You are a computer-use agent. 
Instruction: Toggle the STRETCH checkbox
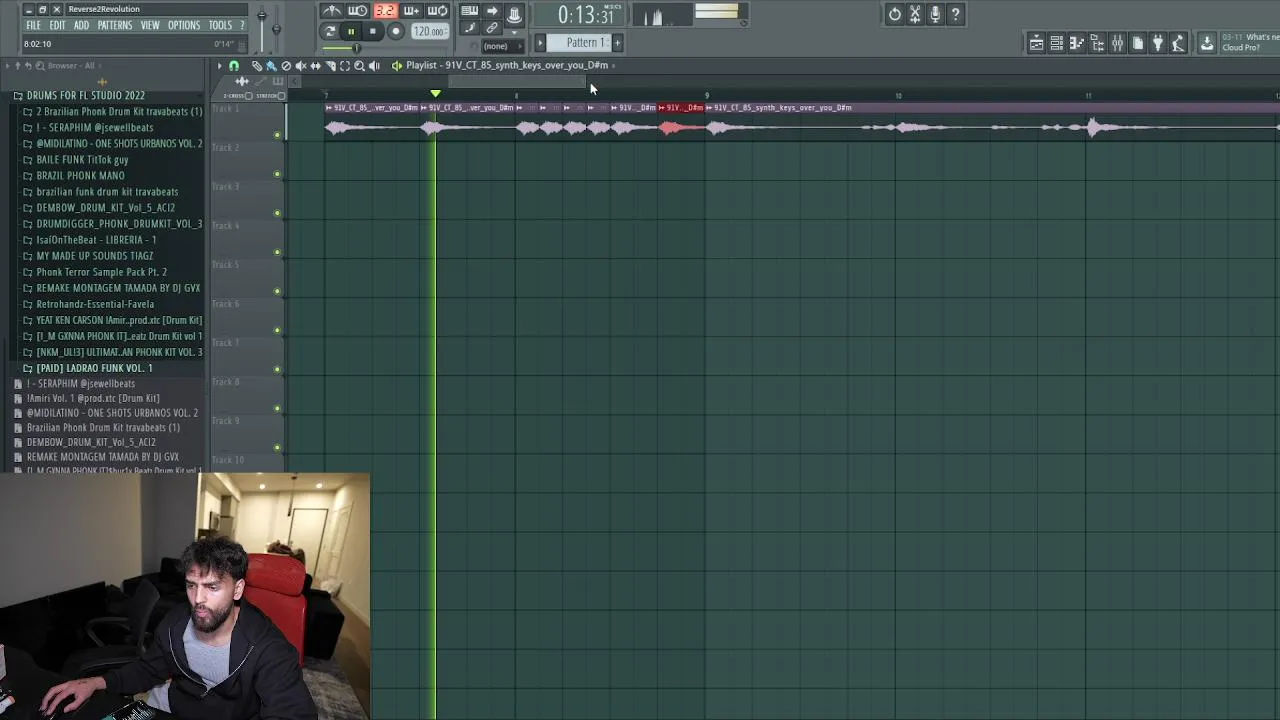coord(281,96)
